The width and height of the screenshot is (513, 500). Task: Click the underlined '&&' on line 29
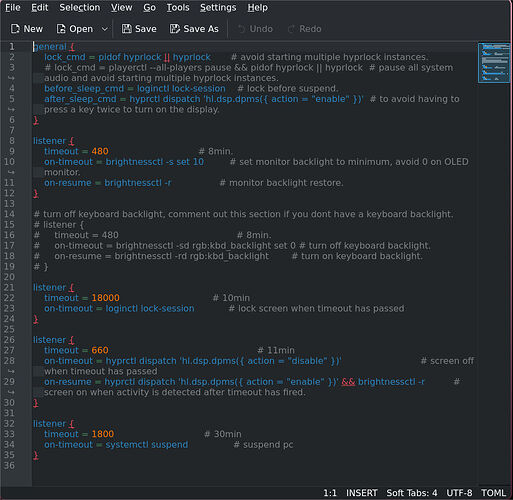[348, 382]
